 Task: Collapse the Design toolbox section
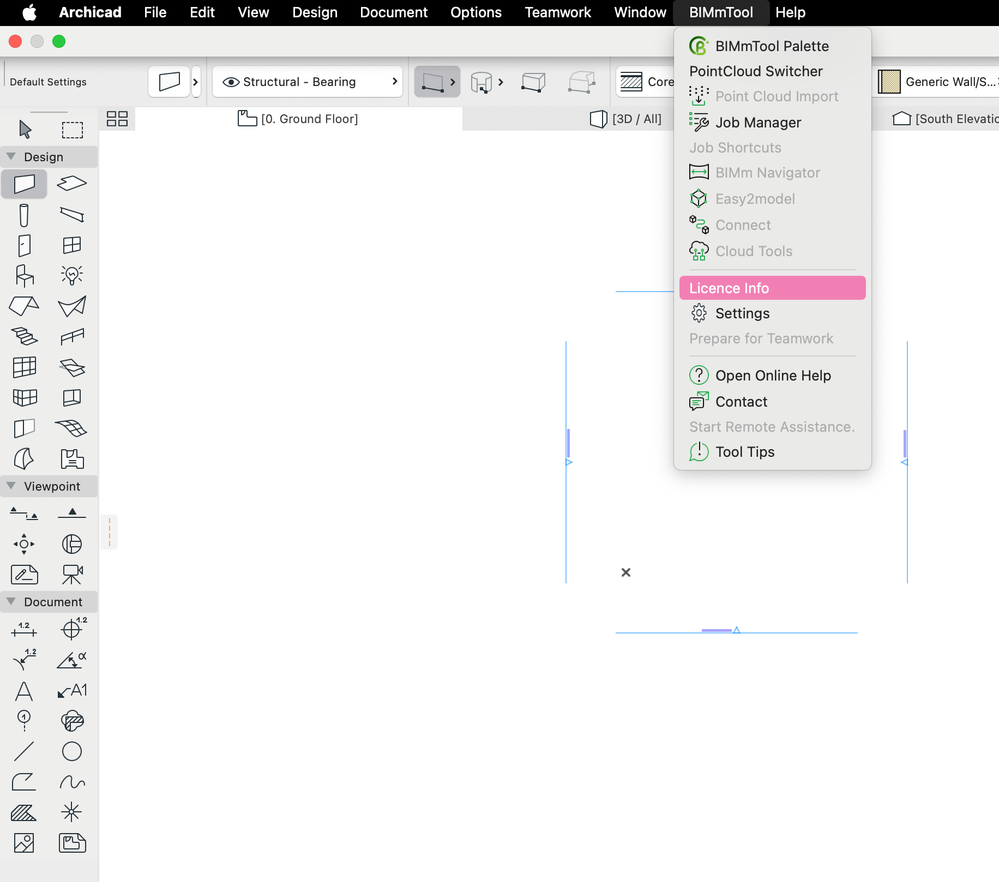click(11, 156)
